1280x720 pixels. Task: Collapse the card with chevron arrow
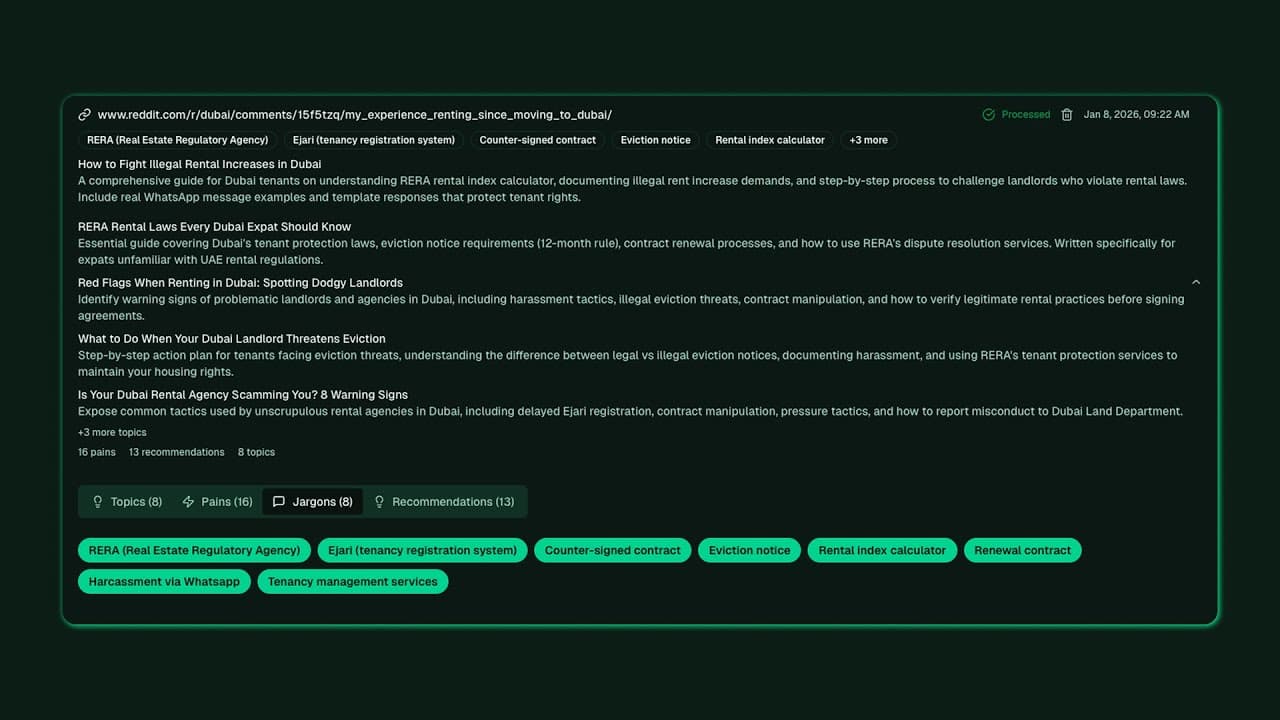[x=1196, y=282]
